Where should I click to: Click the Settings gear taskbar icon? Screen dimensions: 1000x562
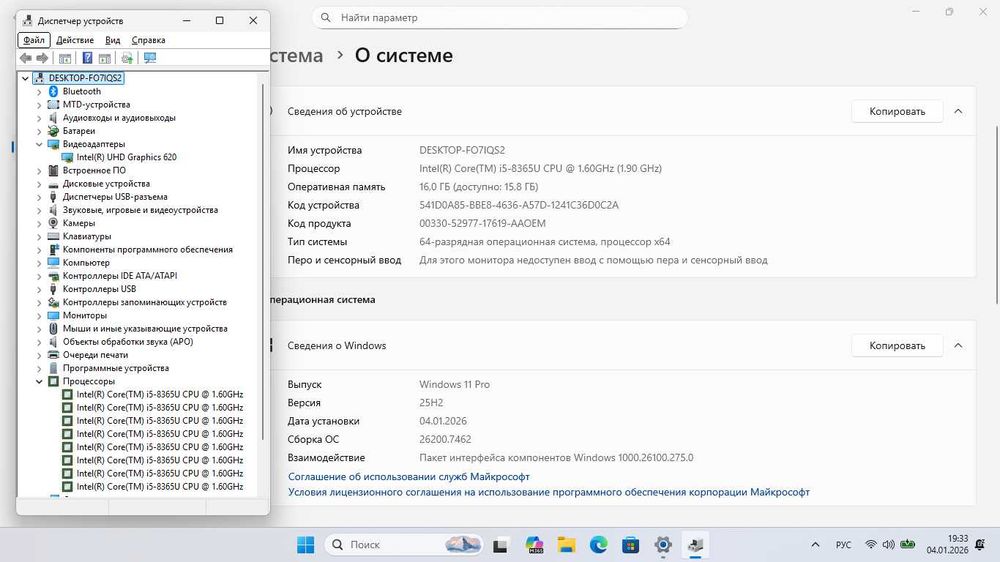pyautogui.click(x=663, y=545)
